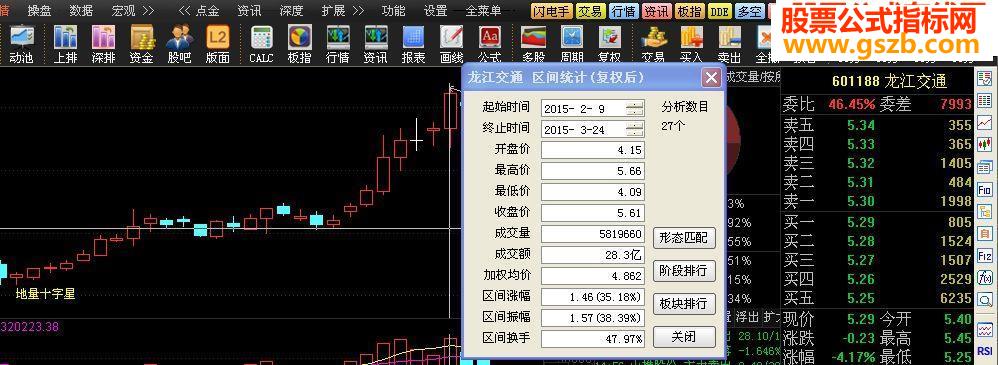Click the blue 行情 quick button

tap(624, 11)
